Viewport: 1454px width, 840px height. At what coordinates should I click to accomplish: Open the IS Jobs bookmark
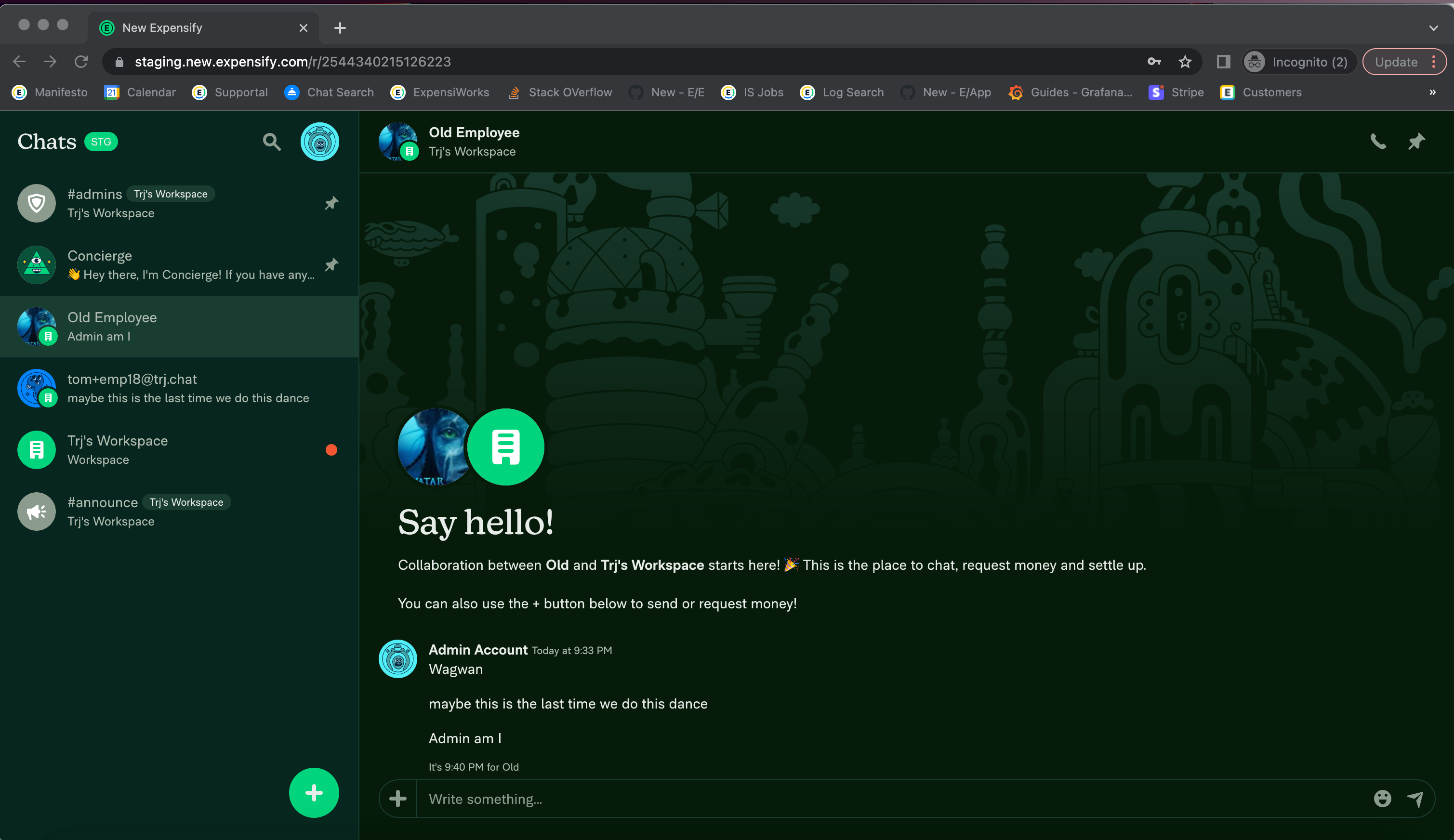tap(753, 92)
